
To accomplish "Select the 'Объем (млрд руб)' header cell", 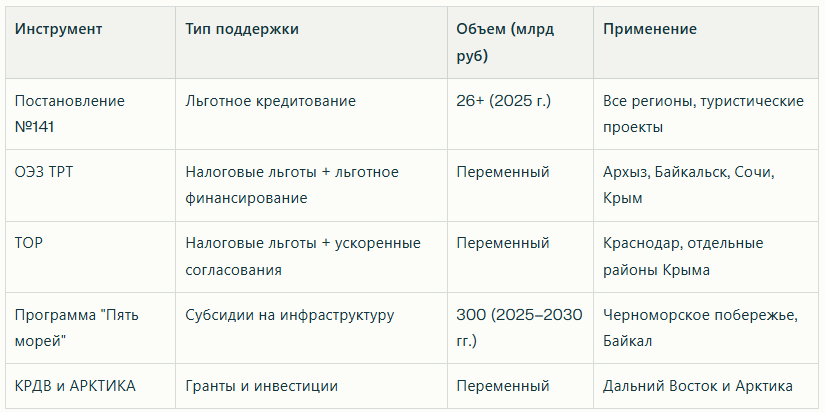I will point(505,43).
